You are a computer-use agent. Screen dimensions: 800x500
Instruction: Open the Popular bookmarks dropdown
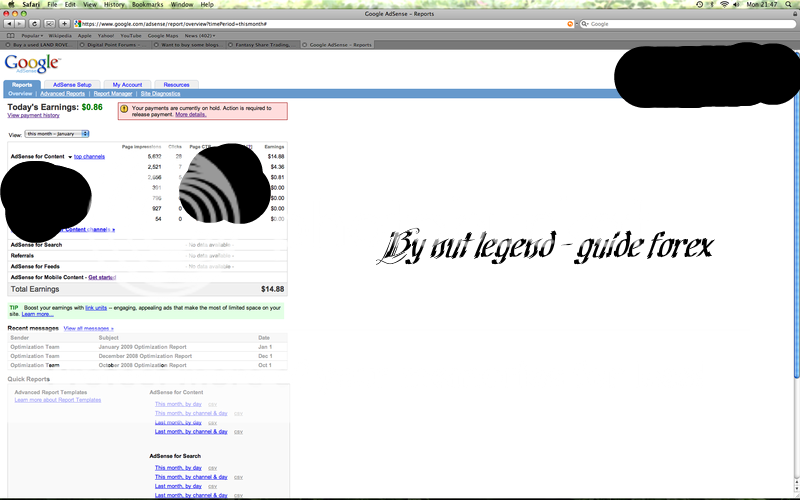pos(32,36)
